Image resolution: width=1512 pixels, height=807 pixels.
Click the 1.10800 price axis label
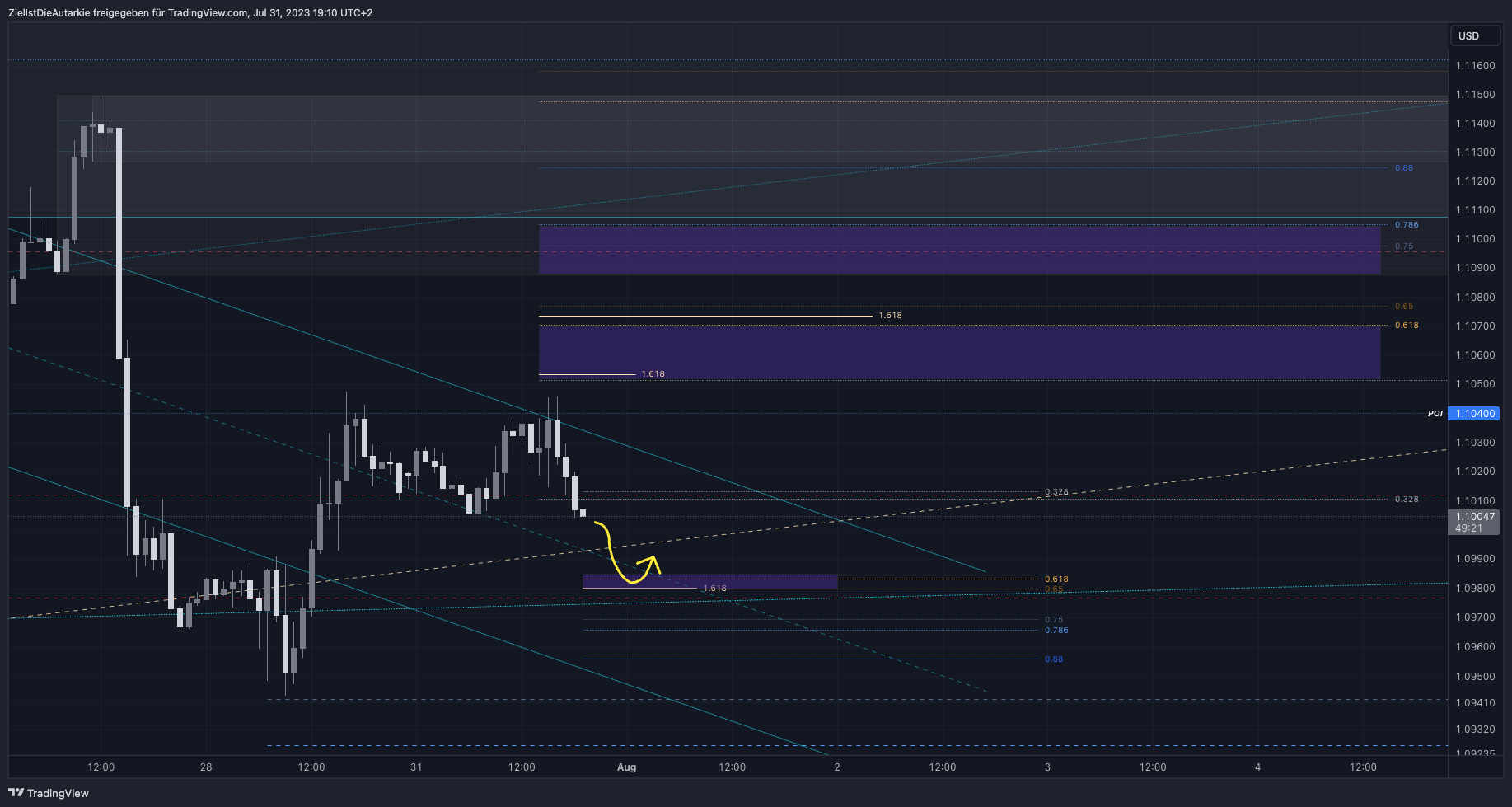(x=1475, y=297)
